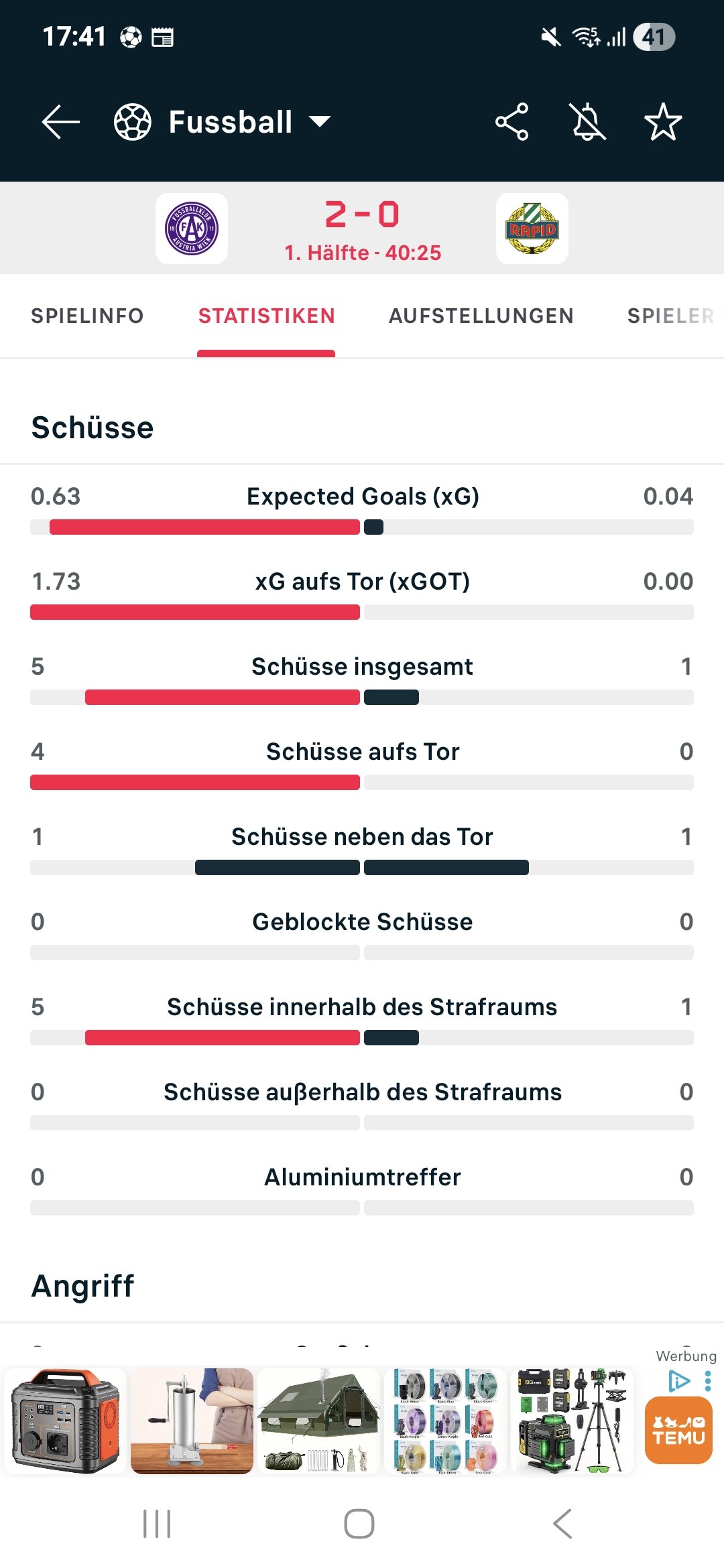Tap the football sport icon in header

[x=133, y=122]
